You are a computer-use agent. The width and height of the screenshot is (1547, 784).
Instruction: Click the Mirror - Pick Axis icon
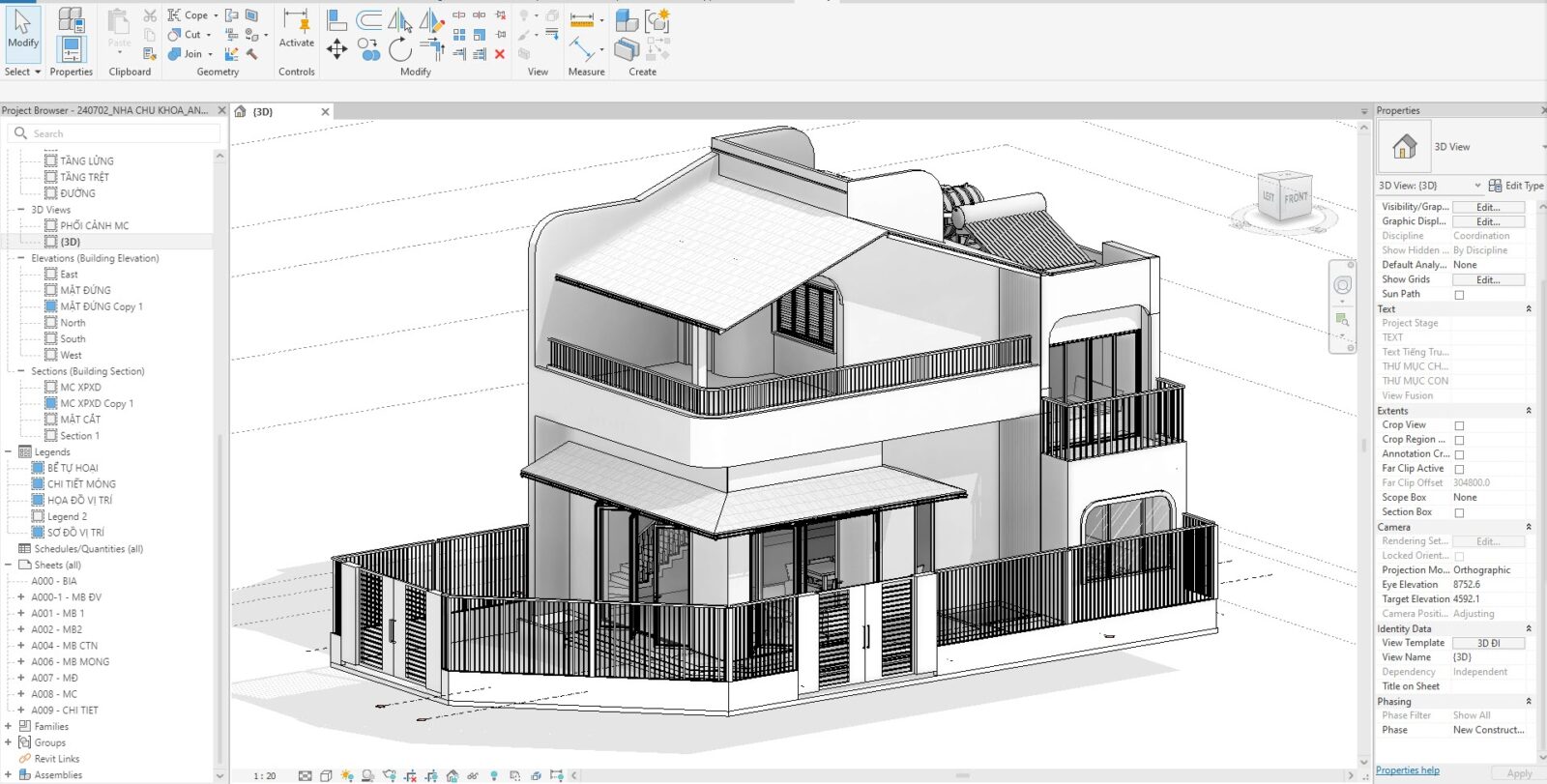400,19
